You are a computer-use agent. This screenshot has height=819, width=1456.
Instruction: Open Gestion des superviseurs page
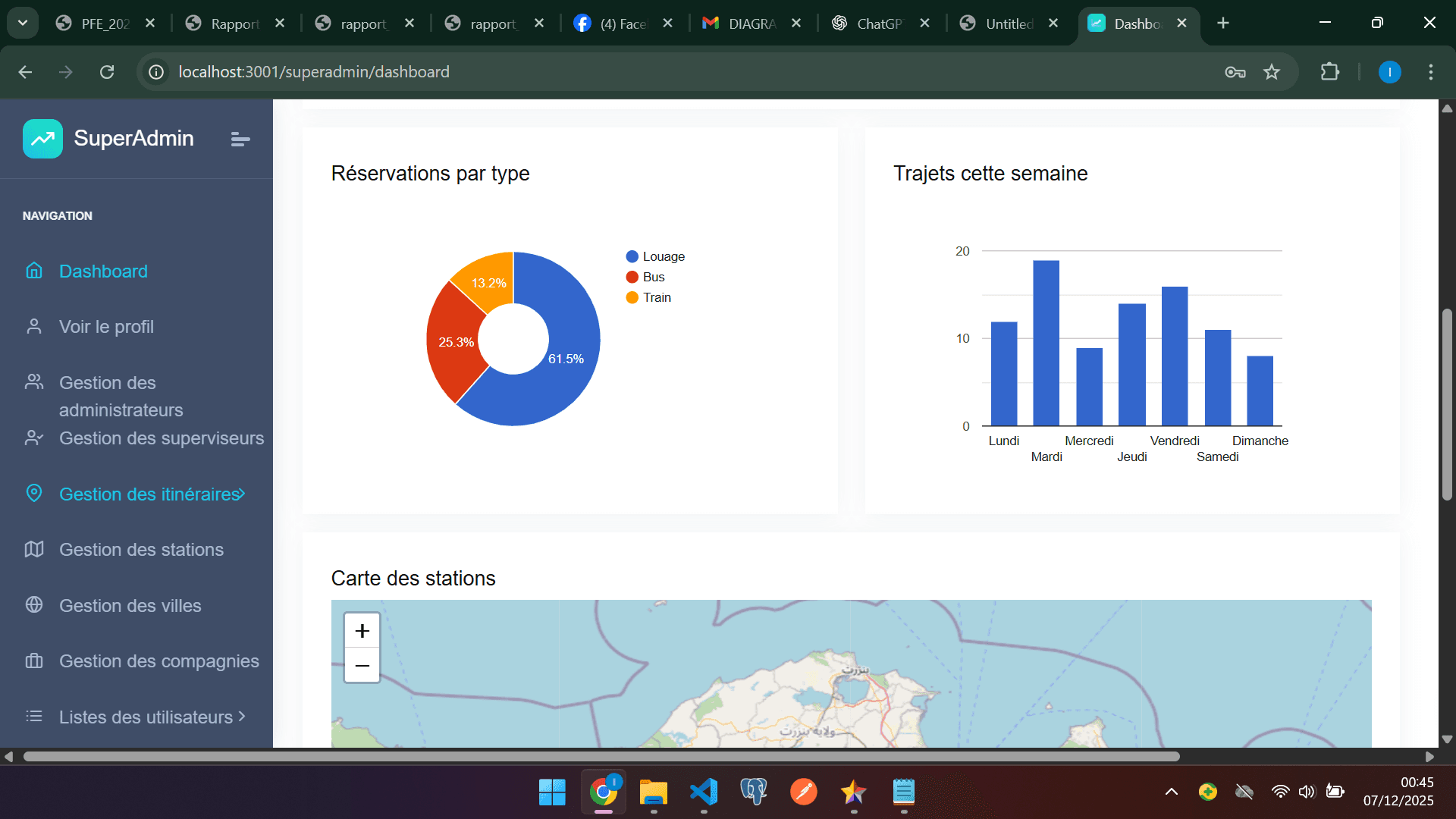tap(162, 438)
